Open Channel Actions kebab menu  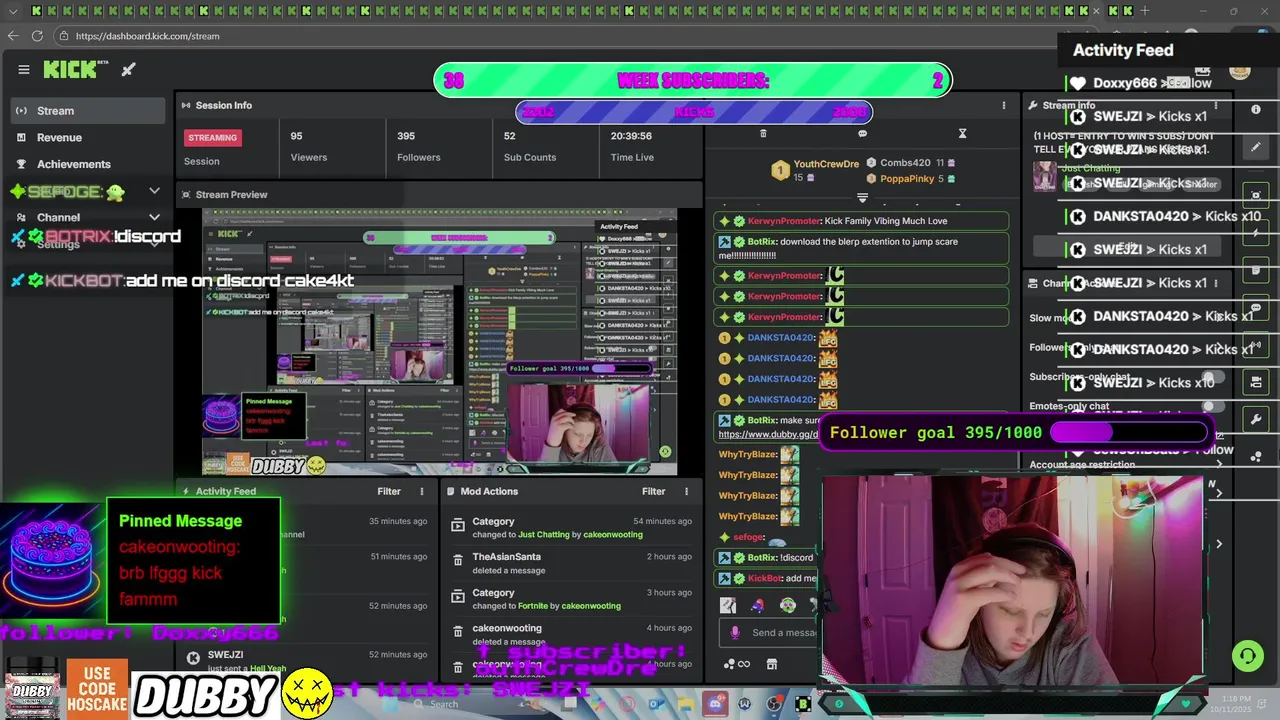(1216, 283)
